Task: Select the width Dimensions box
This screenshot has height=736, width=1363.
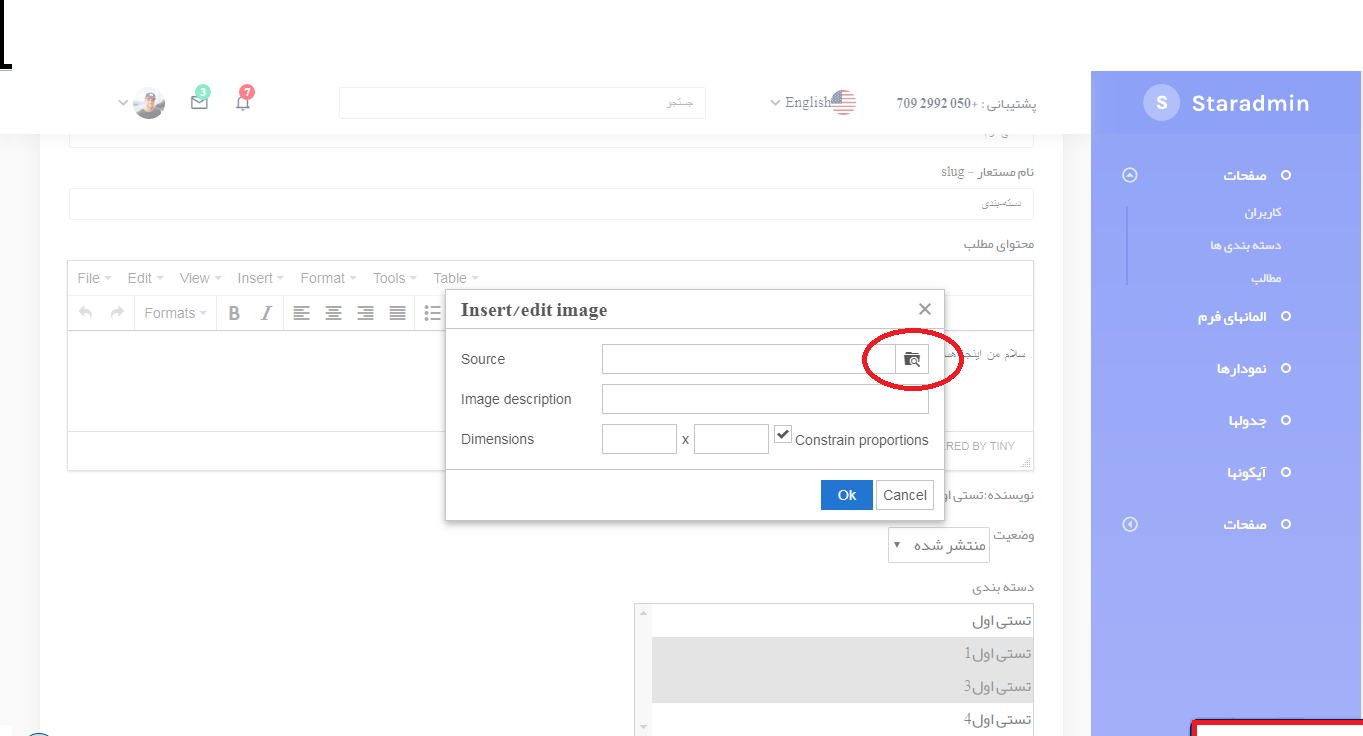Action: pos(640,439)
